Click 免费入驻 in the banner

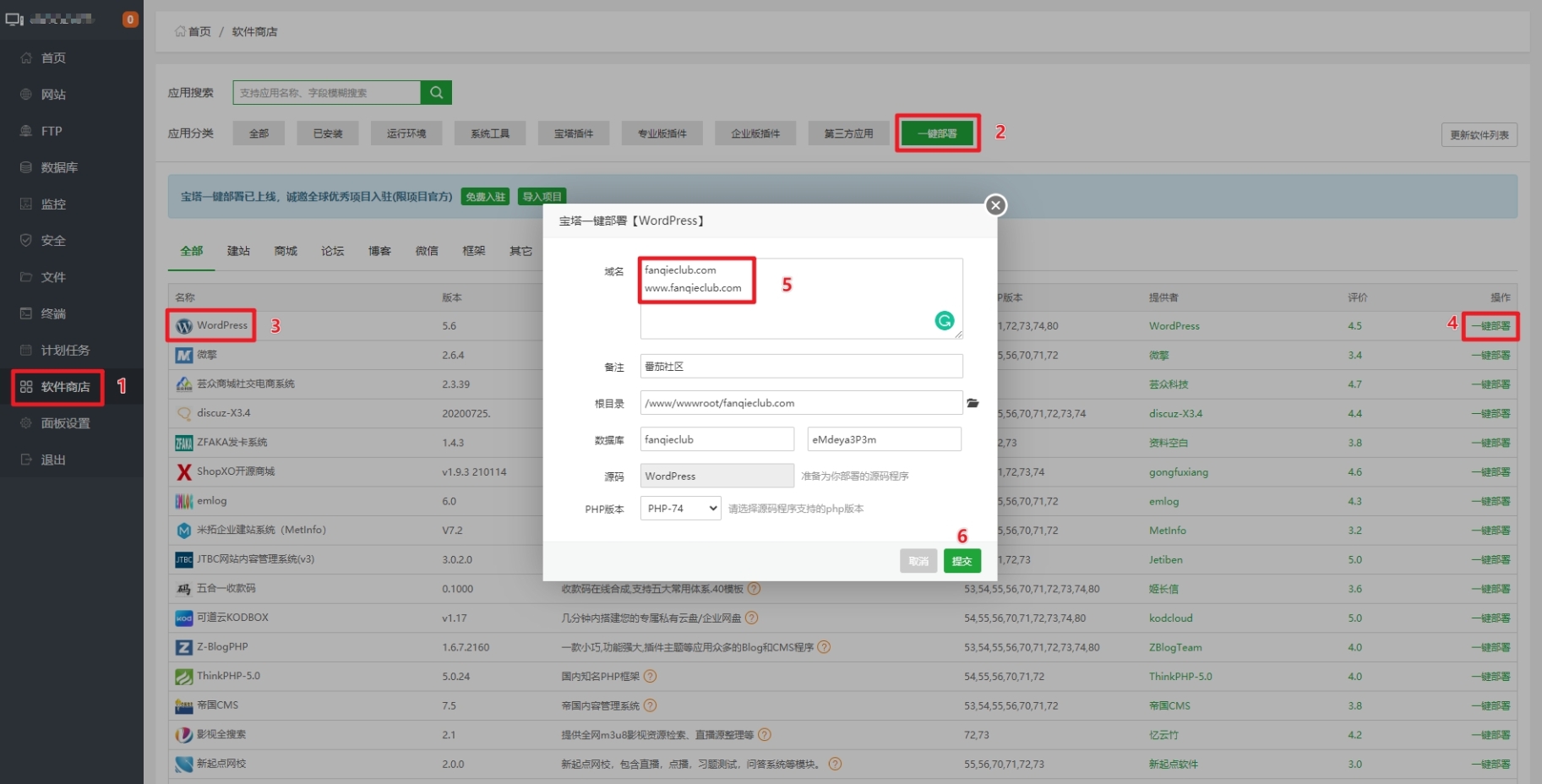click(485, 196)
